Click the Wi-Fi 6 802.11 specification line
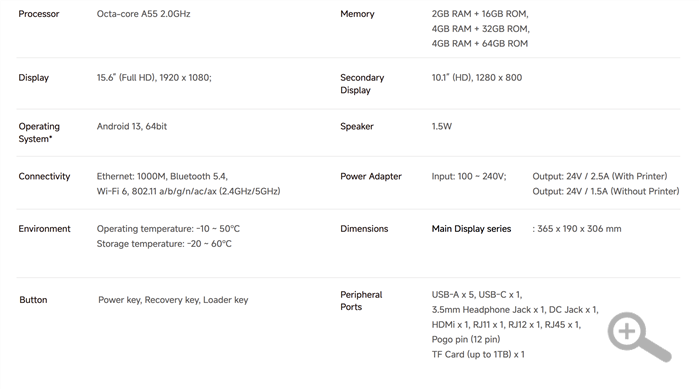699x389 pixels. (x=189, y=191)
